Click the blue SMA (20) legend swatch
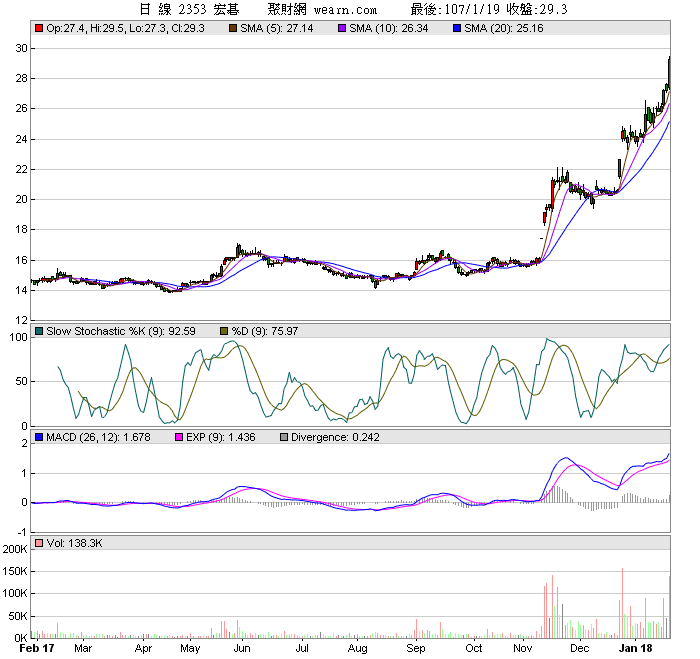 coord(457,28)
